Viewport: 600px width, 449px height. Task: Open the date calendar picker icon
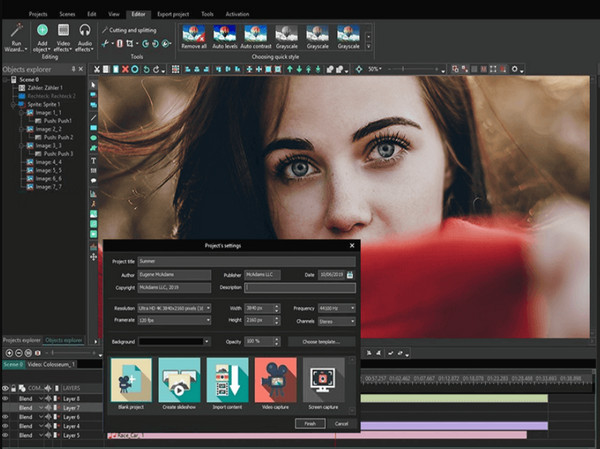[350, 275]
